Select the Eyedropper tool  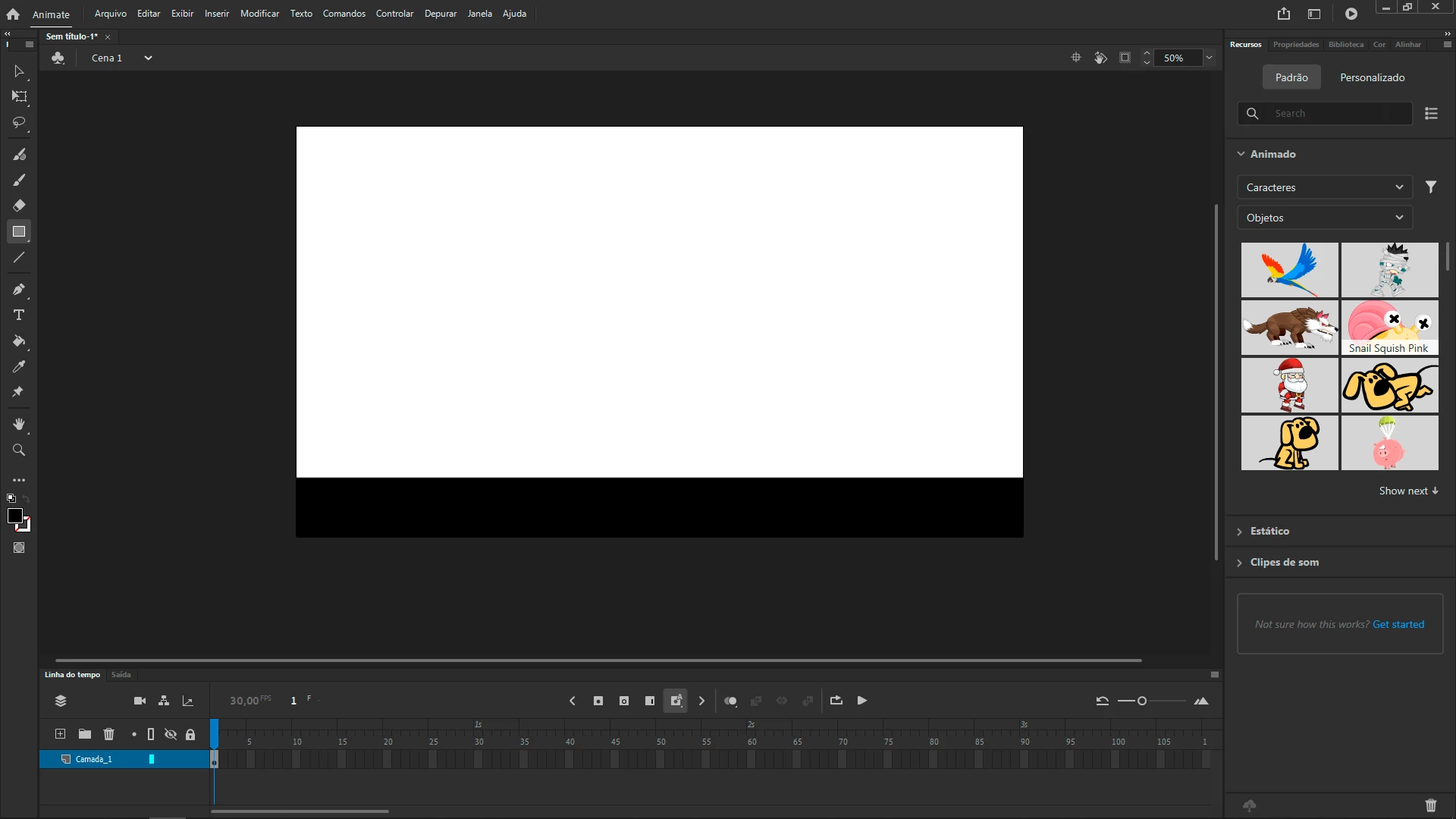pos(19,367)
